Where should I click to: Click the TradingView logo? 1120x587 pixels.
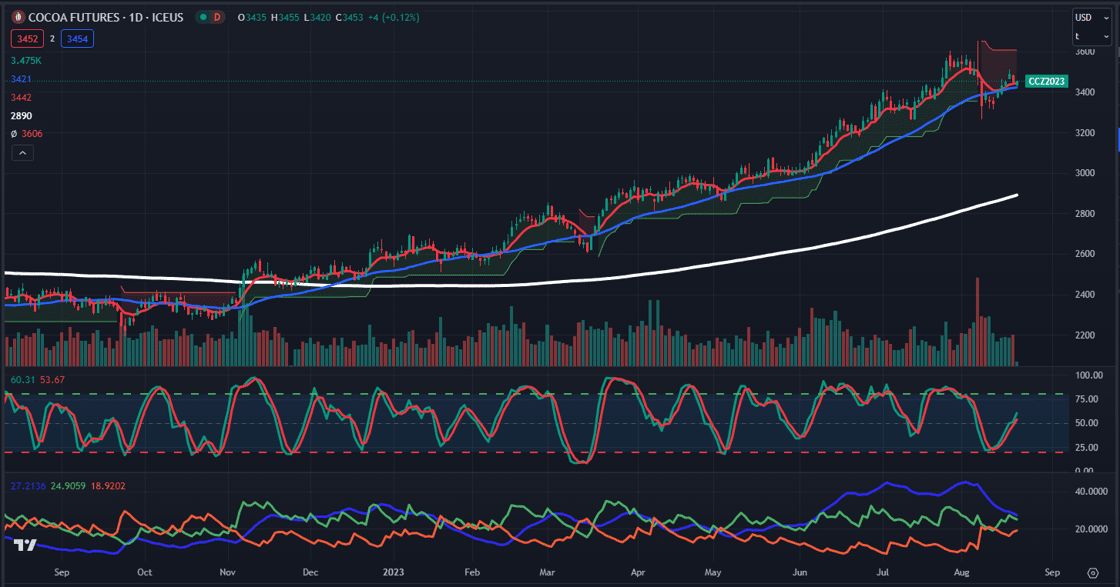pos(25,545)
